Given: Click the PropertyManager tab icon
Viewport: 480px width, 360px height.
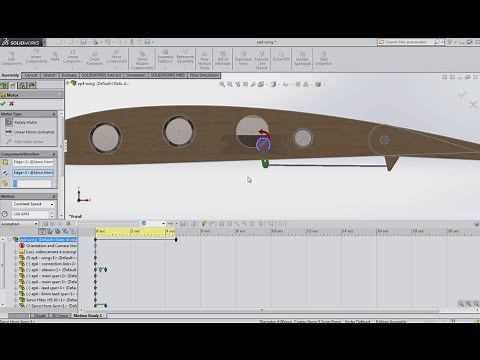Looking at the screenshot, I should click(13, 85).
